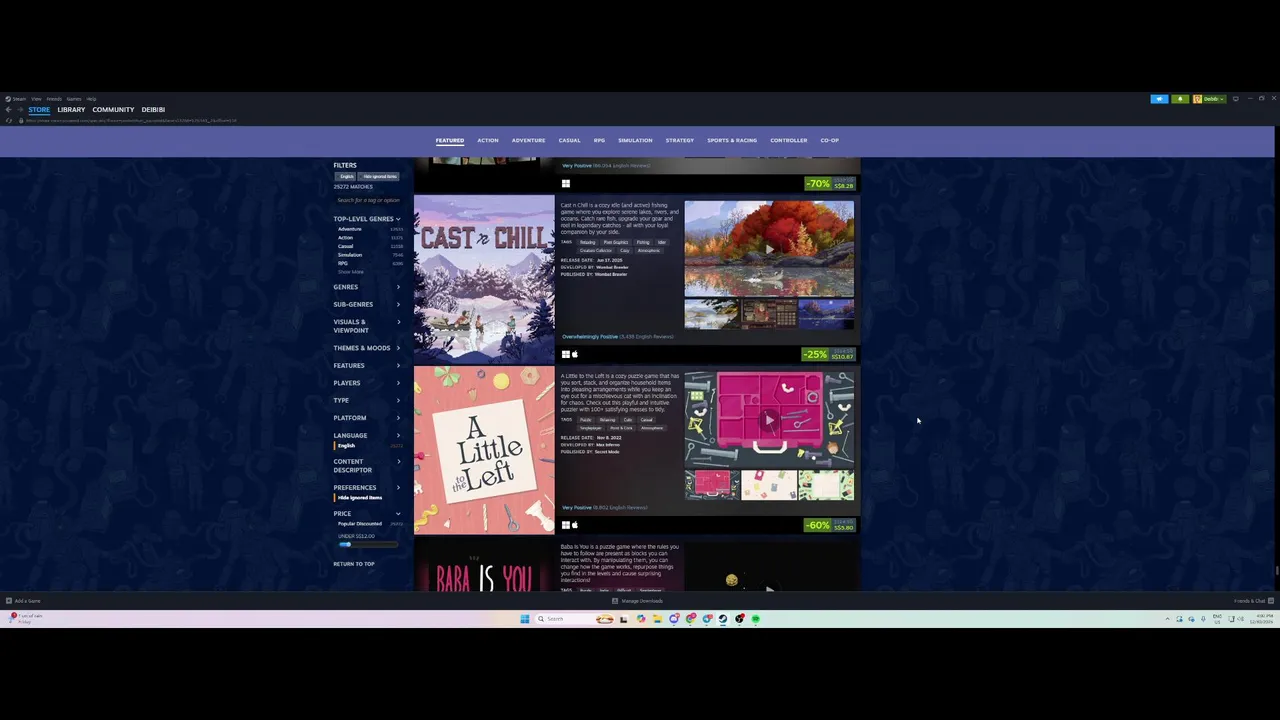Click Return to Top link
Image resolution: width=1280 pixels, height=720 pixels.
[354, 564]
